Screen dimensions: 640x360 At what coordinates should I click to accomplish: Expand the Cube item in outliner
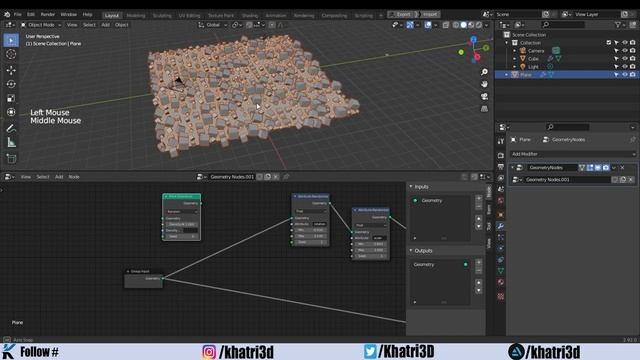[x=514, y=59]
